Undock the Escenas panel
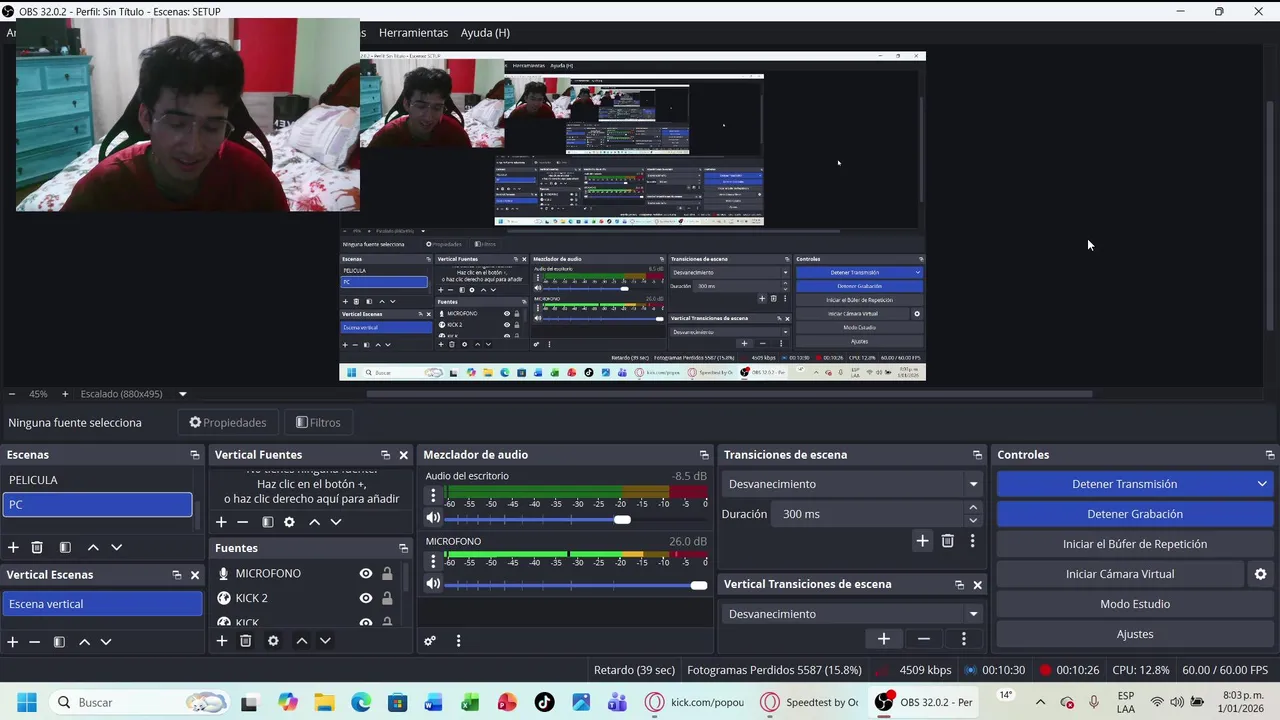Screen dimensions: 1280x720 pyautogui.click(x=195, y=455)
